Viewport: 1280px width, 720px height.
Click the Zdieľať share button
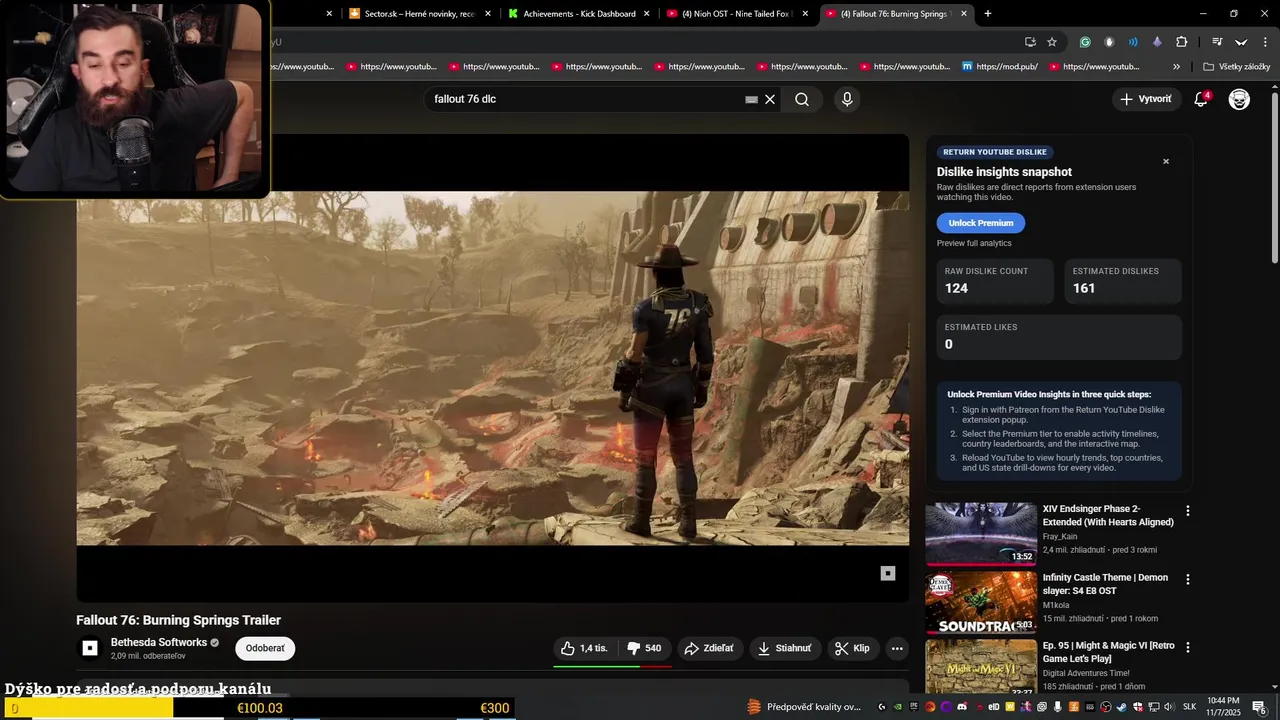709,648
